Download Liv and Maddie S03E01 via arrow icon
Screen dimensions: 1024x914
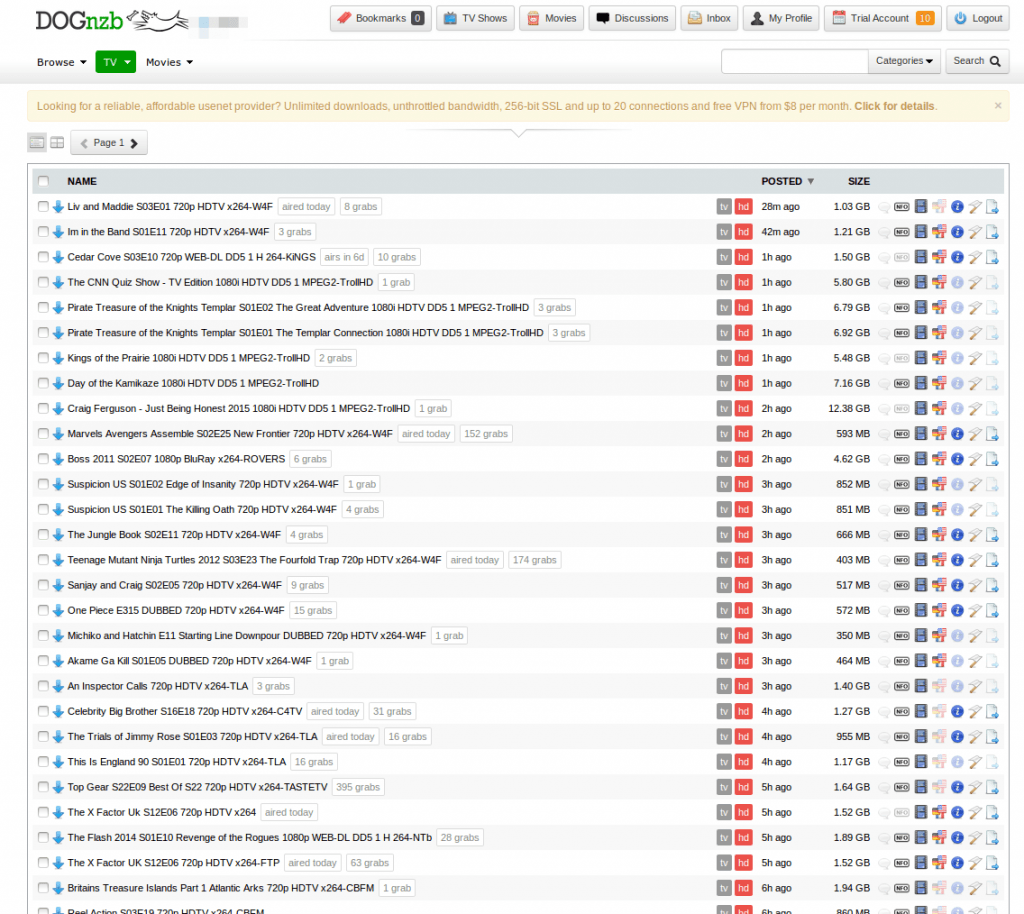click(x=58, y=207)
